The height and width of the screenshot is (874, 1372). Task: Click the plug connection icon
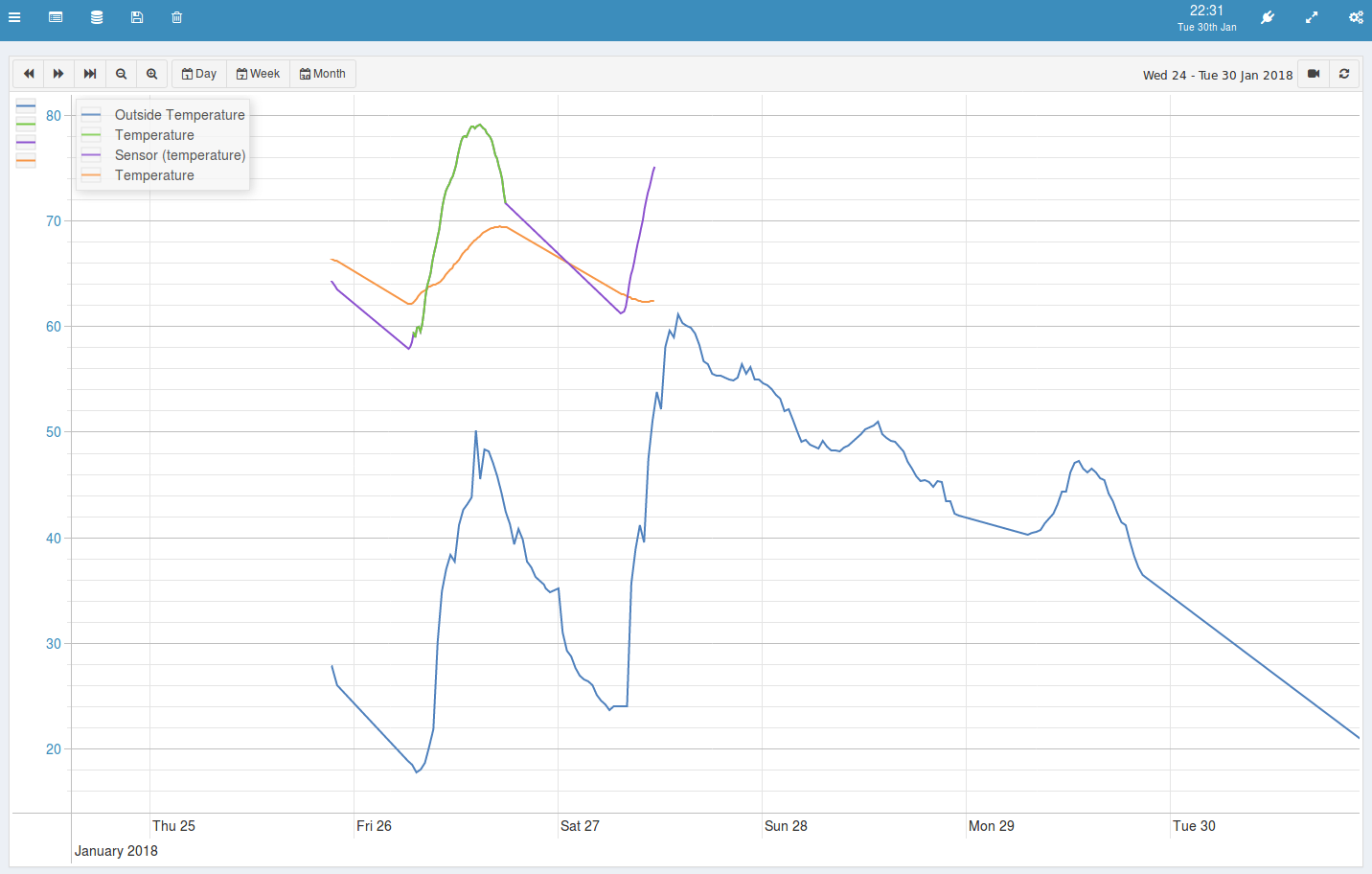[1268, 17]
